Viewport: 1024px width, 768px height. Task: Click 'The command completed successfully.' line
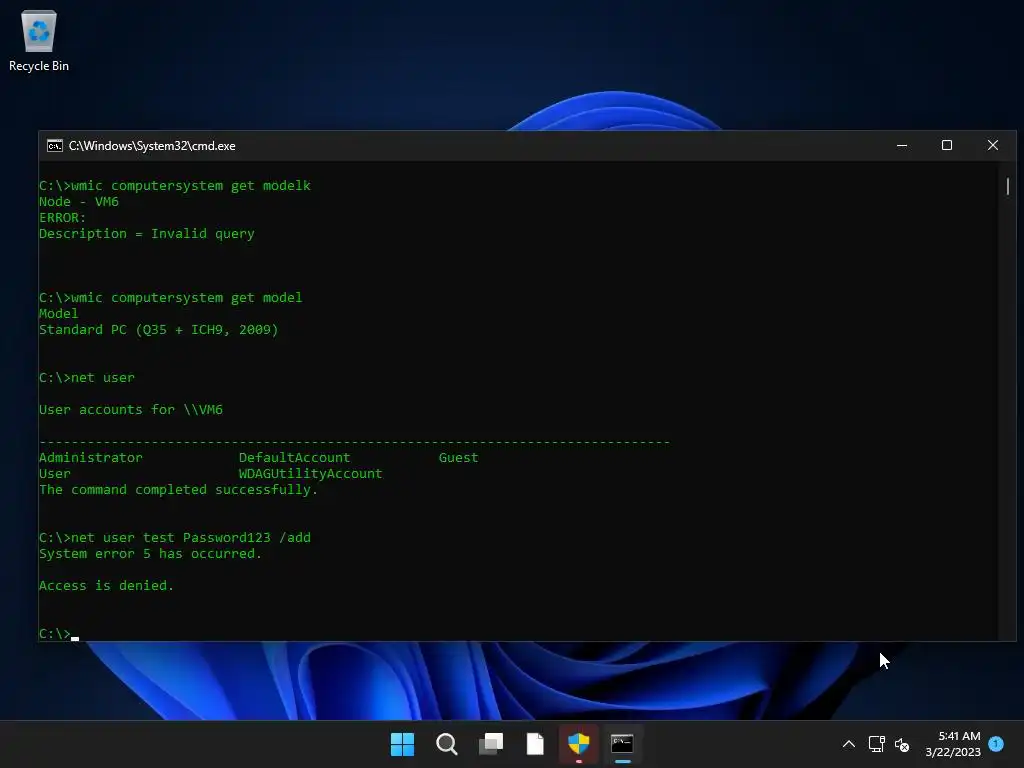(178, 490)
